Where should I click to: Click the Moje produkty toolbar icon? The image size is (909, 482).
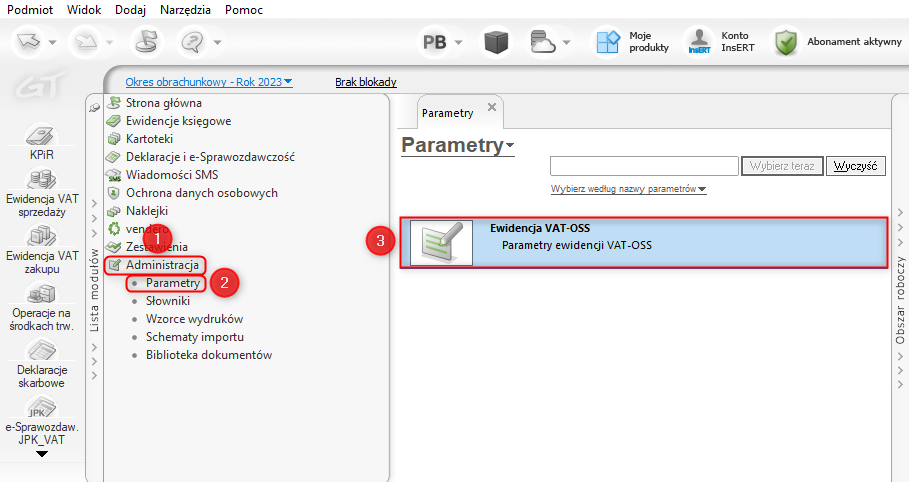point(608,42)
